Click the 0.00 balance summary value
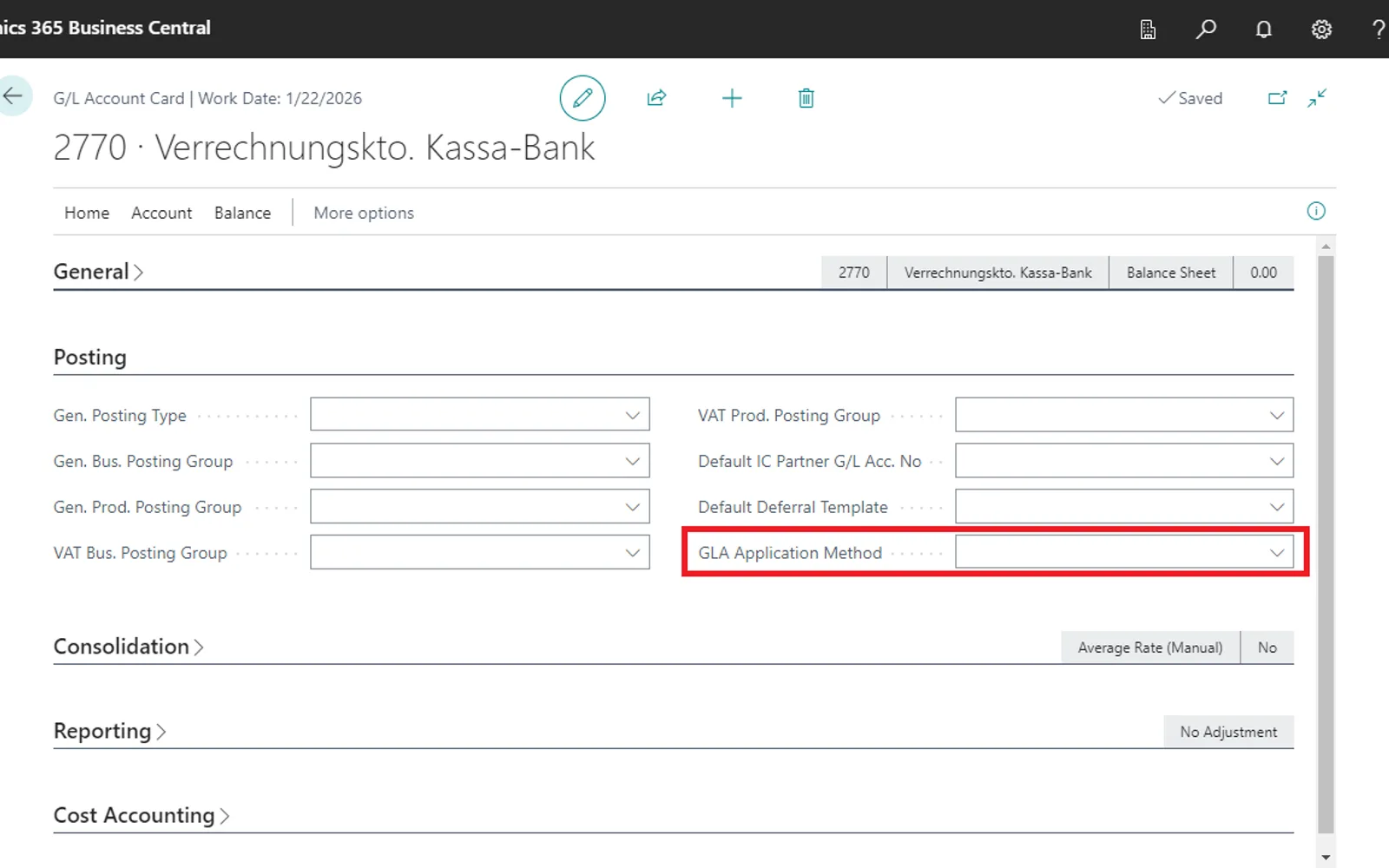Image resolution: width=1389 pixels, height=868 pixels. click(1264, 273)
